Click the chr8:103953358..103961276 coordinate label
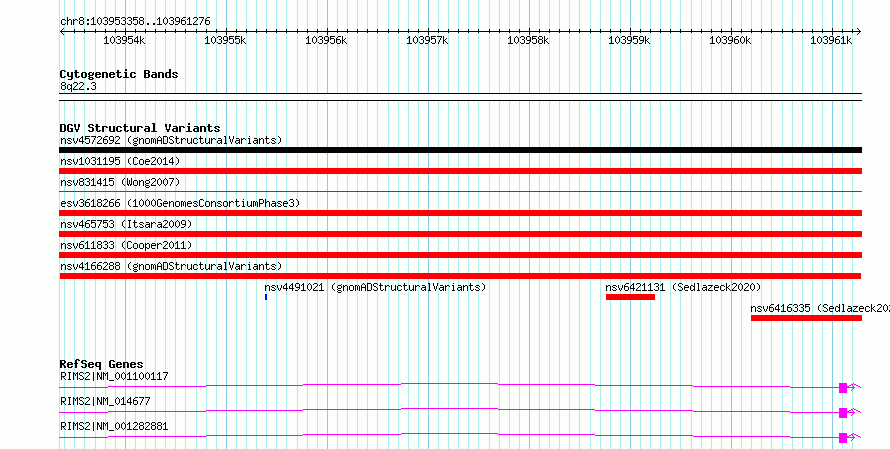Image resolution: width=890 pixels, height=449 pixels. (135, 22)
